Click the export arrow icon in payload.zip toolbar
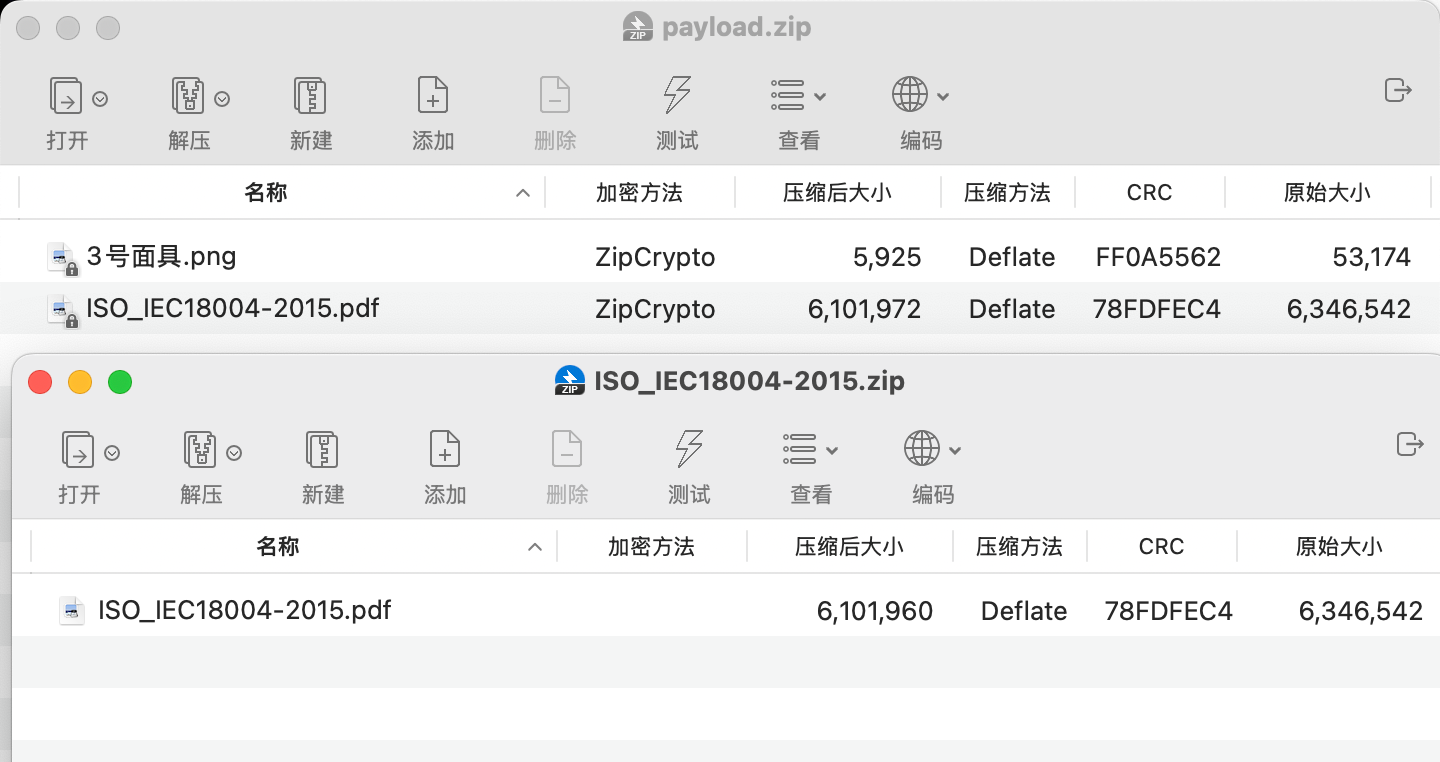 1398,90
